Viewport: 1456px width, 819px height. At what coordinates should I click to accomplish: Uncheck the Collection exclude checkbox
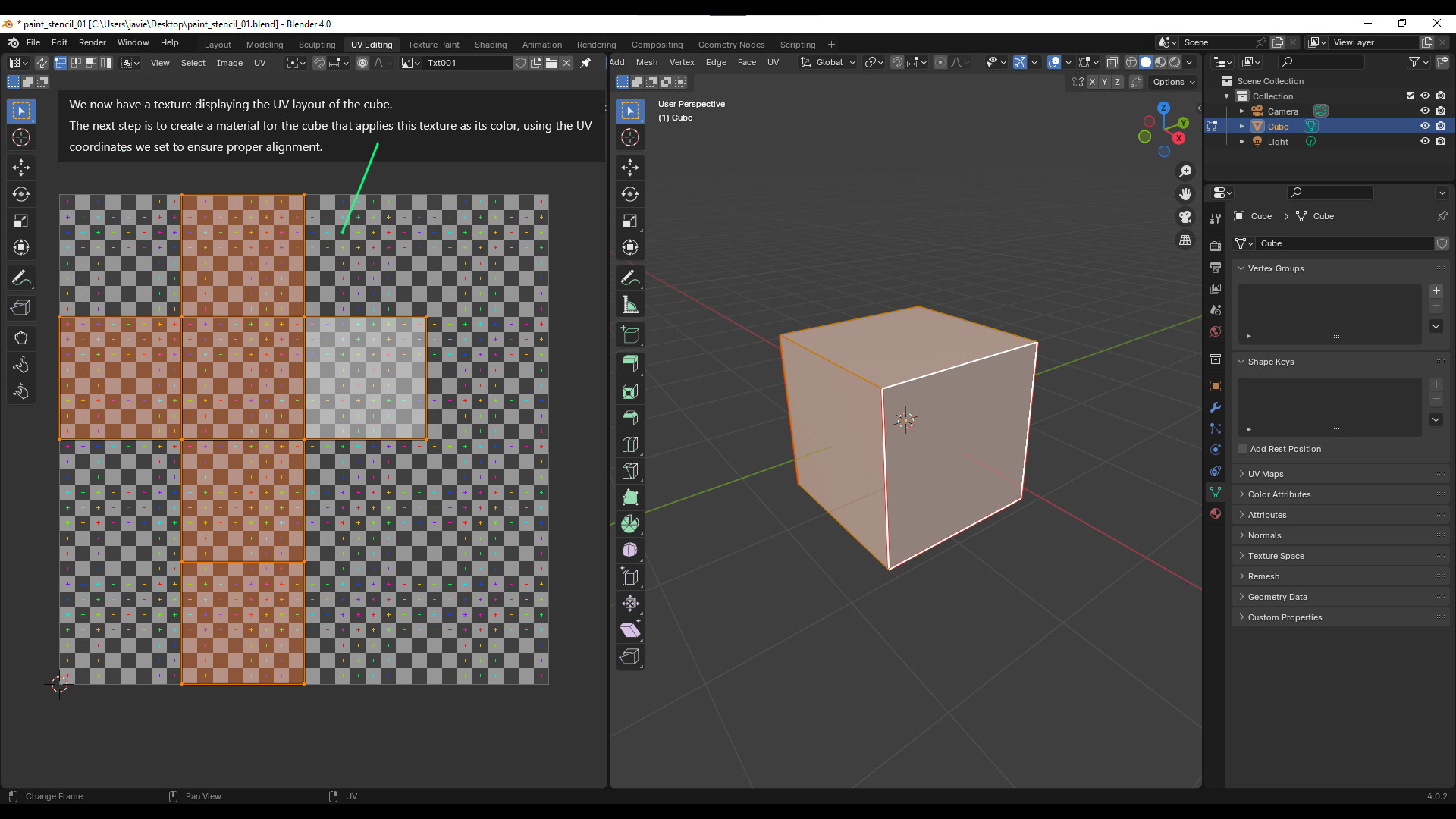[1410, 96]
